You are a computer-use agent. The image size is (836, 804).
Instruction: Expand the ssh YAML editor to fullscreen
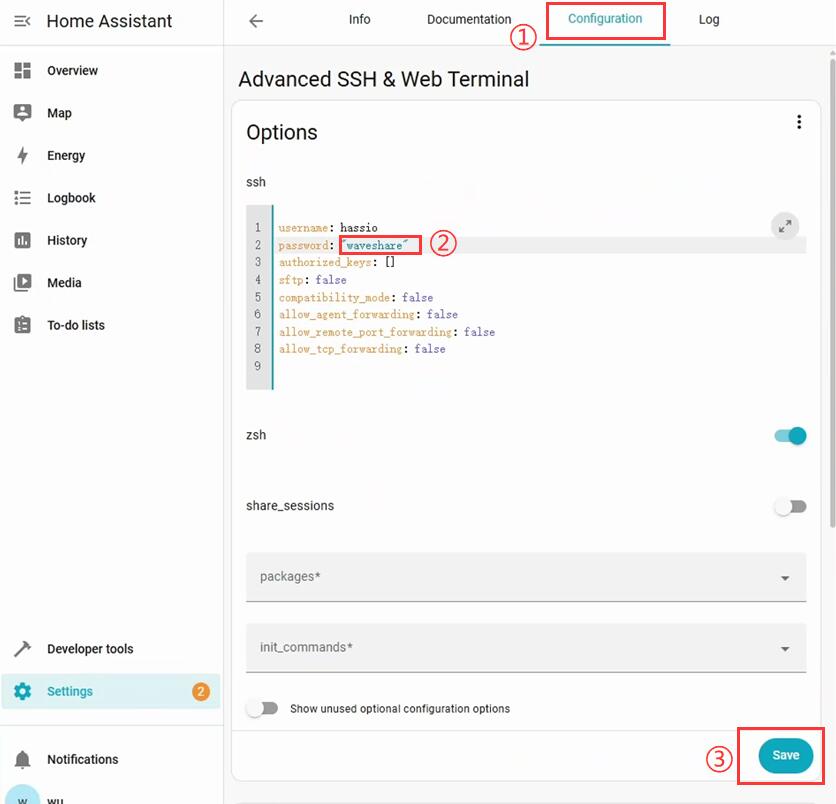click(786, 226)
